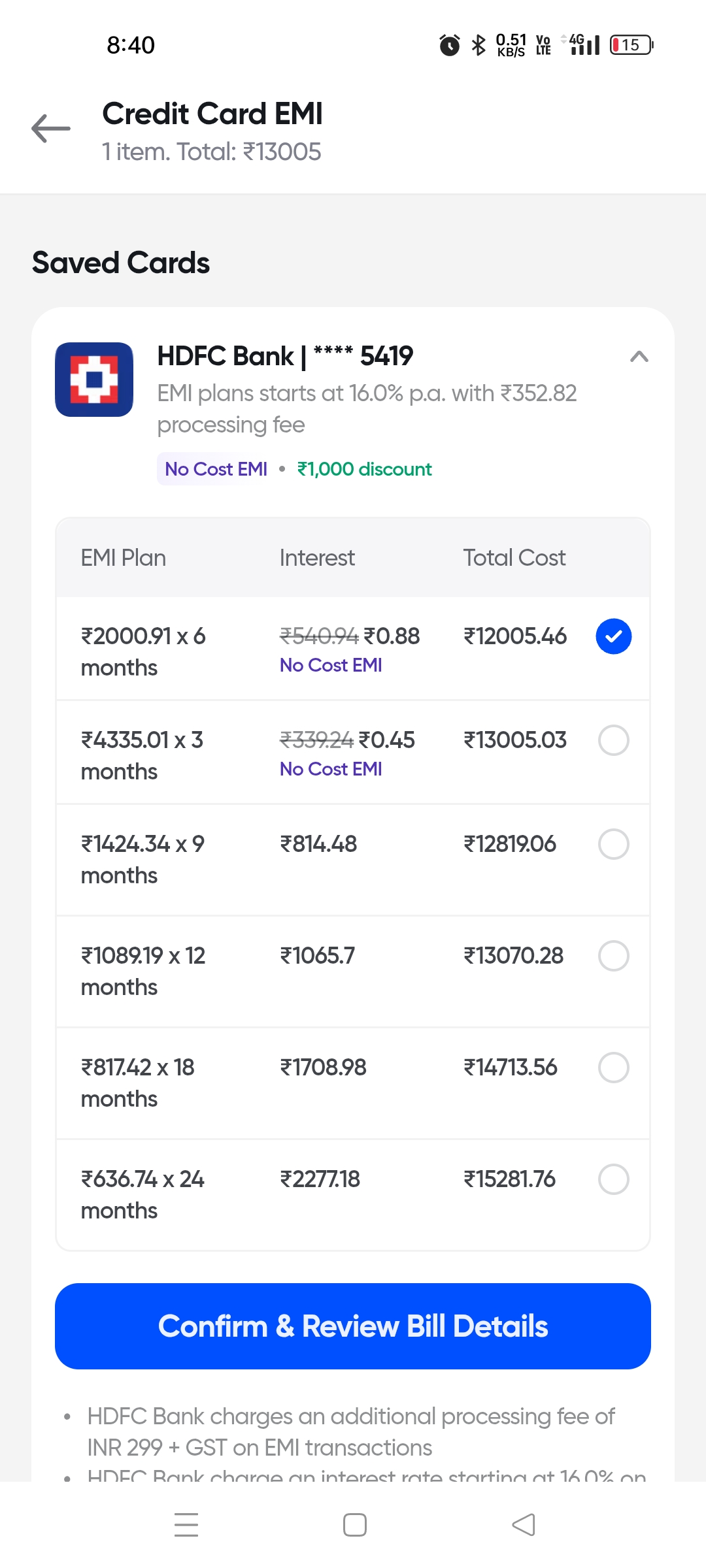Tap the HDFC Bank logo icon

point(94,380)
